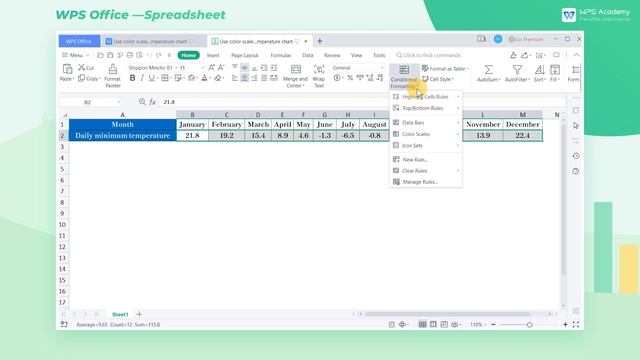Click the Paste icon
640x360 pixels.
[x=67, y=69]
